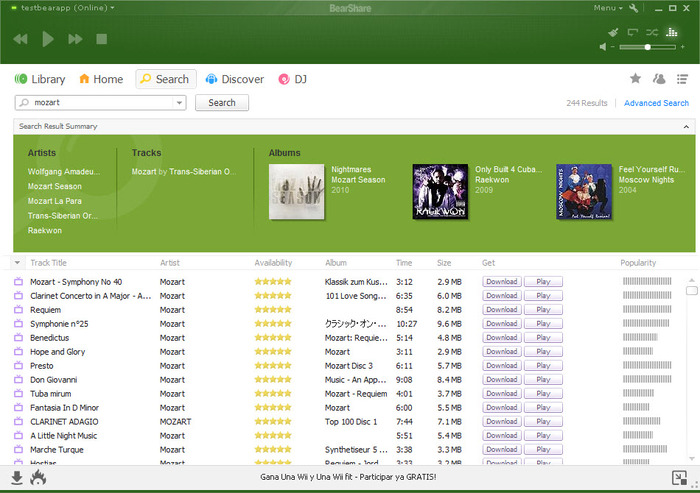Open testbearapp online status dropdown
Image resolution: width=700 pixels, height=493 pixels.
click(67, 8)
